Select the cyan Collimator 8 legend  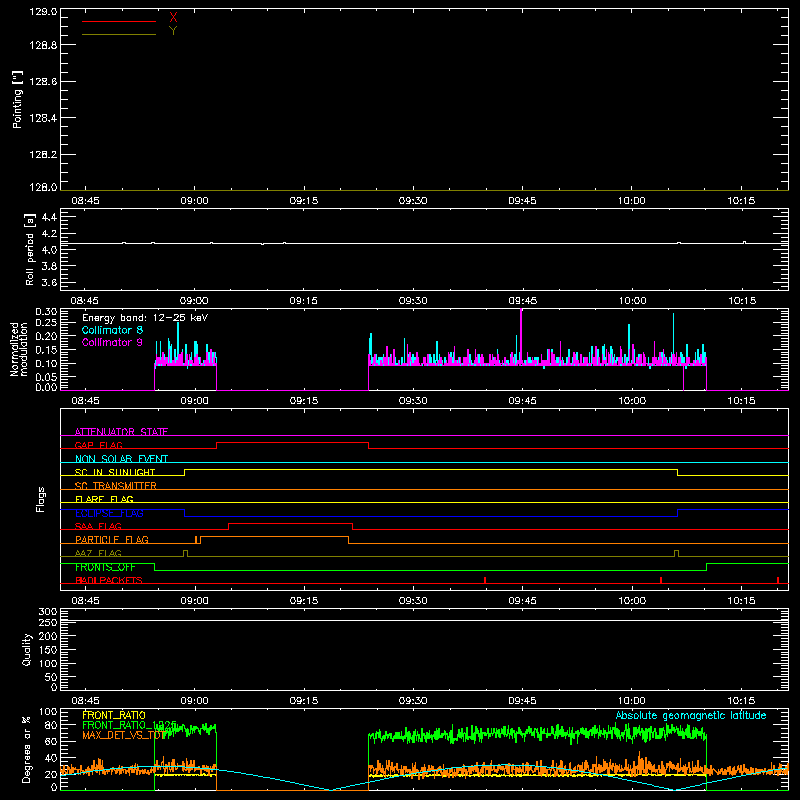(112, 330)
